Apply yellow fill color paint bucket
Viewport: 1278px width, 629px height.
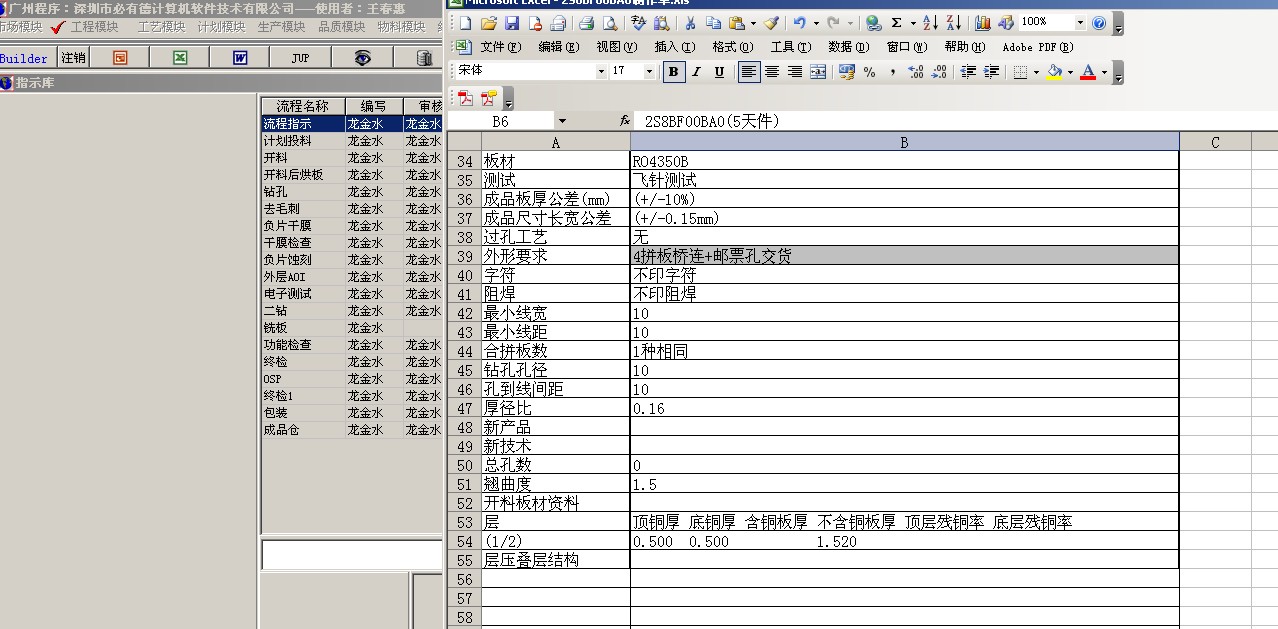pyautogui.click(x=1055, y=71)
